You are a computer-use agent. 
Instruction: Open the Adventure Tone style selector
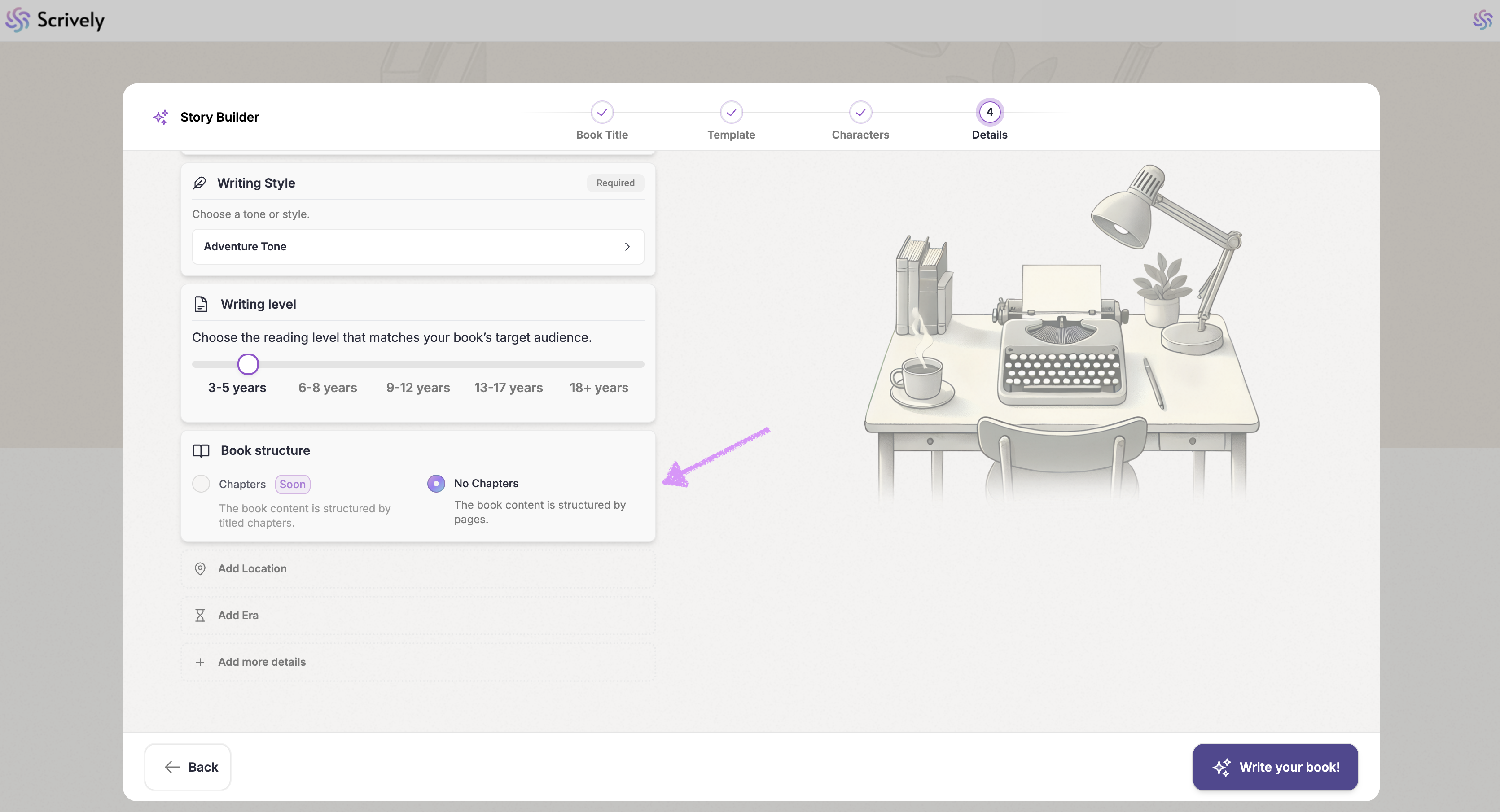[x=417, y=247]
